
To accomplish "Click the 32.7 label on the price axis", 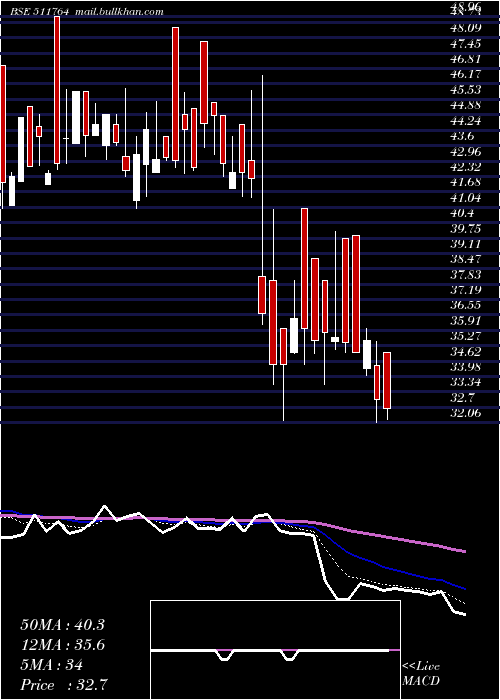I will click(462, 398).
